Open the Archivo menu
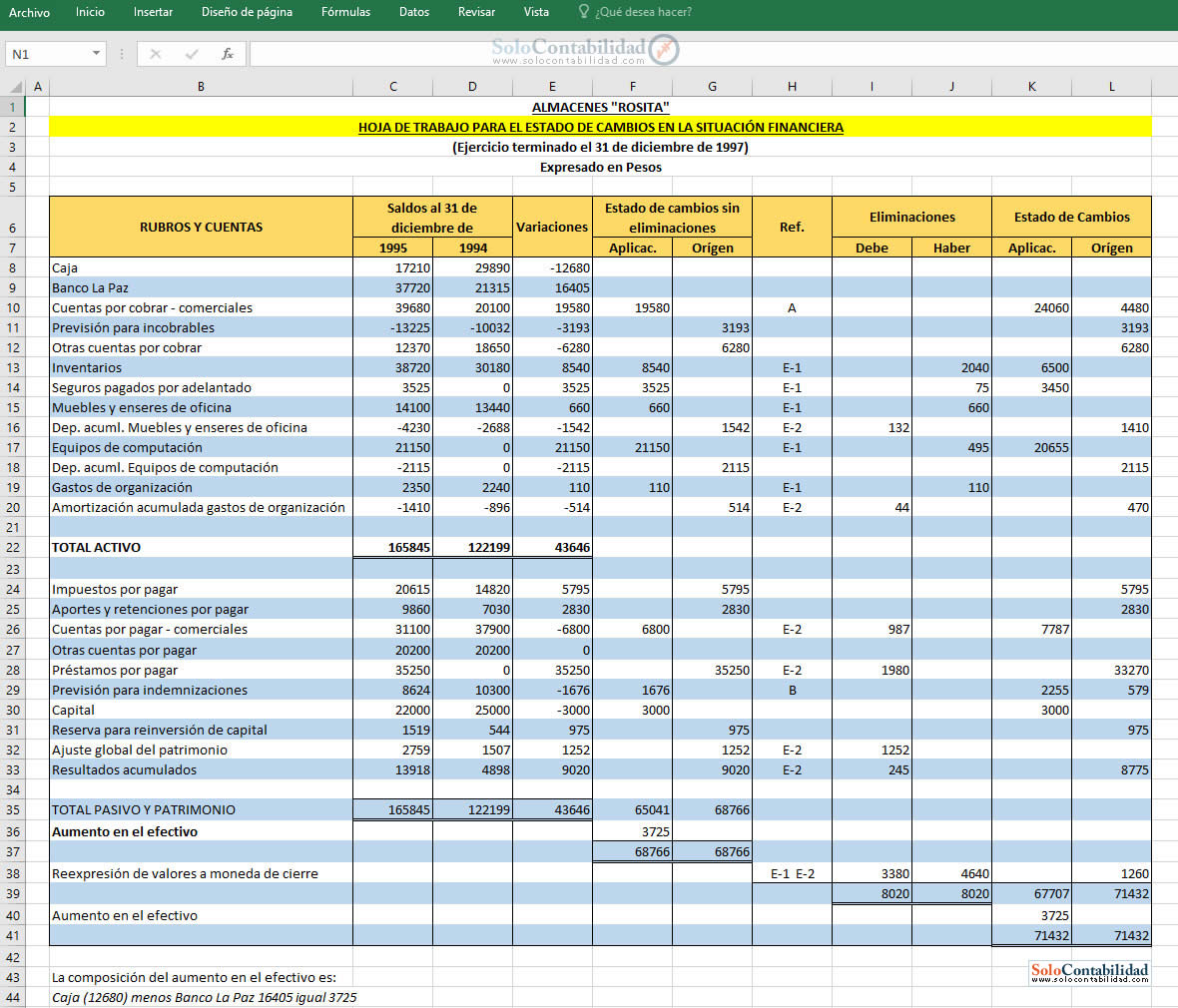 click(x=29, y=12)
